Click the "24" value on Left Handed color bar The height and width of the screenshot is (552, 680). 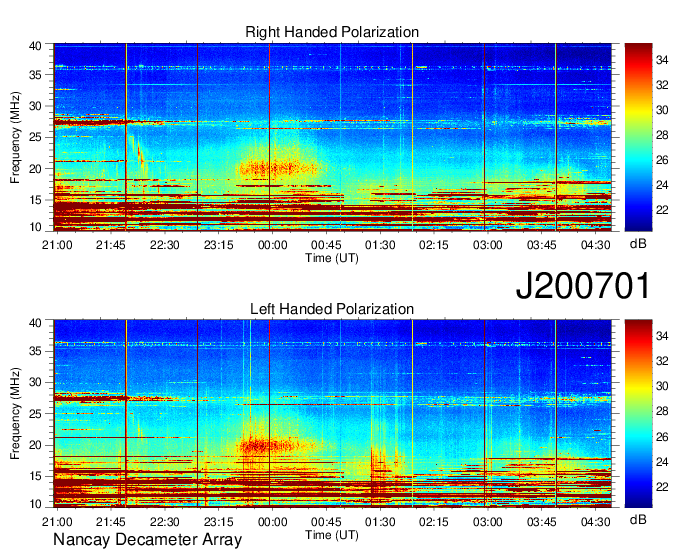[662, 462]
